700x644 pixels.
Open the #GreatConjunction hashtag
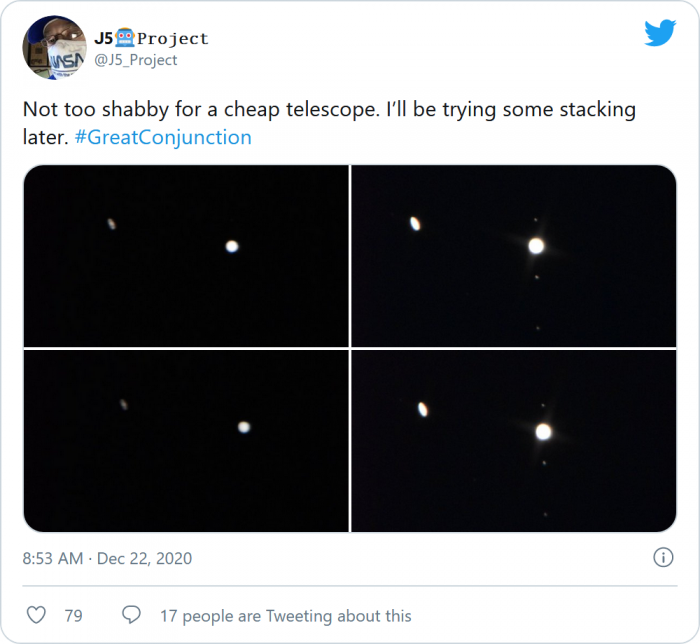(163, 137)
